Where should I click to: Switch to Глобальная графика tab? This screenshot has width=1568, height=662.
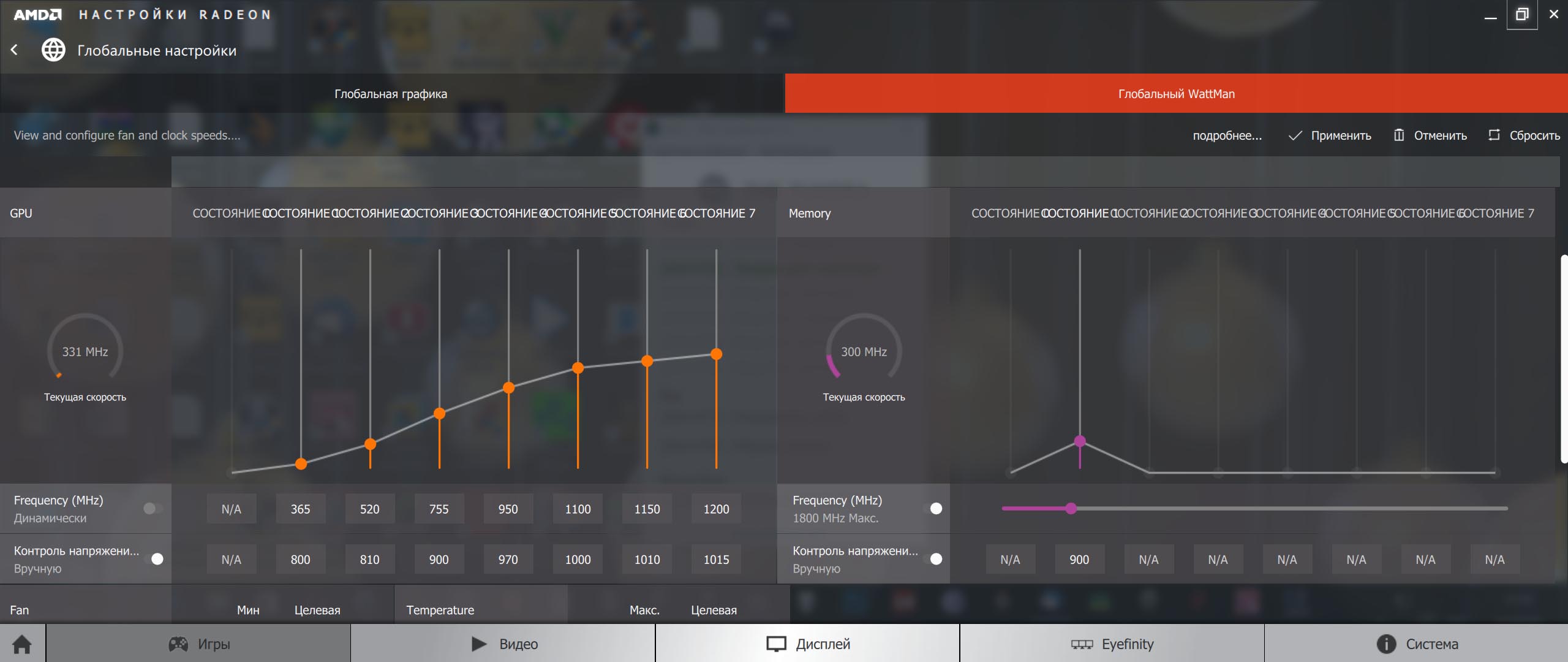pyautogui.click(x=391, y=94)
